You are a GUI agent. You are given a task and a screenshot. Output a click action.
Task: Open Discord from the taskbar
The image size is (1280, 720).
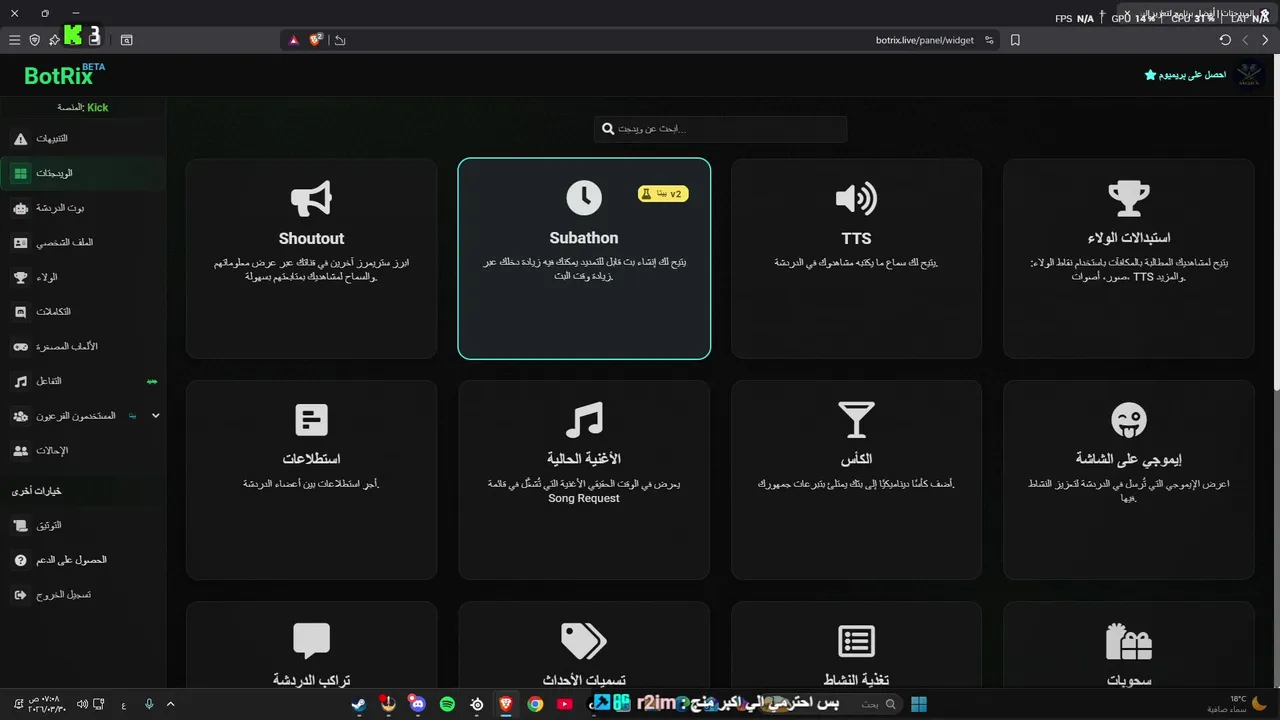click(418, 704)
